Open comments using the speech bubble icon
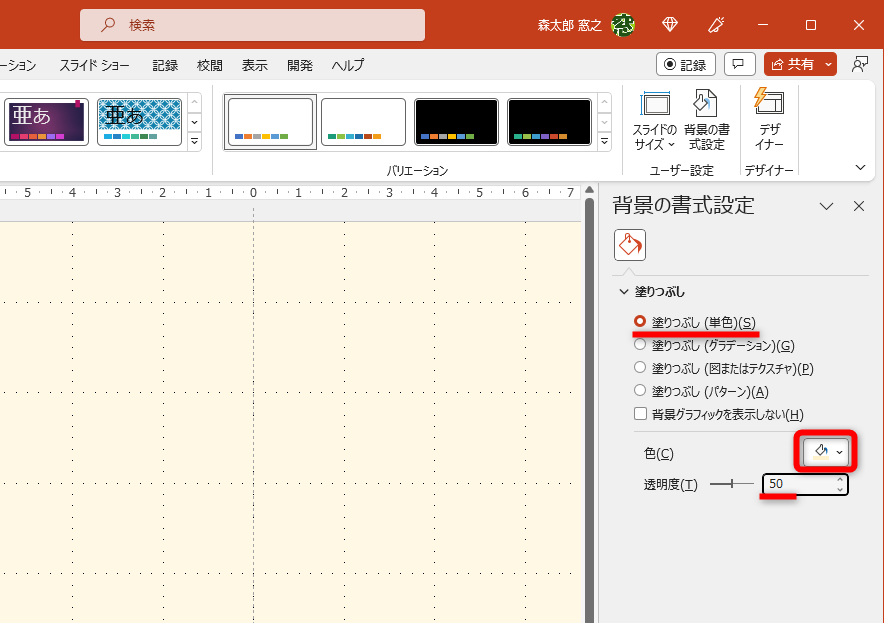Image resolution: width=884 pixels, height=623 pixels. (739, 64)
